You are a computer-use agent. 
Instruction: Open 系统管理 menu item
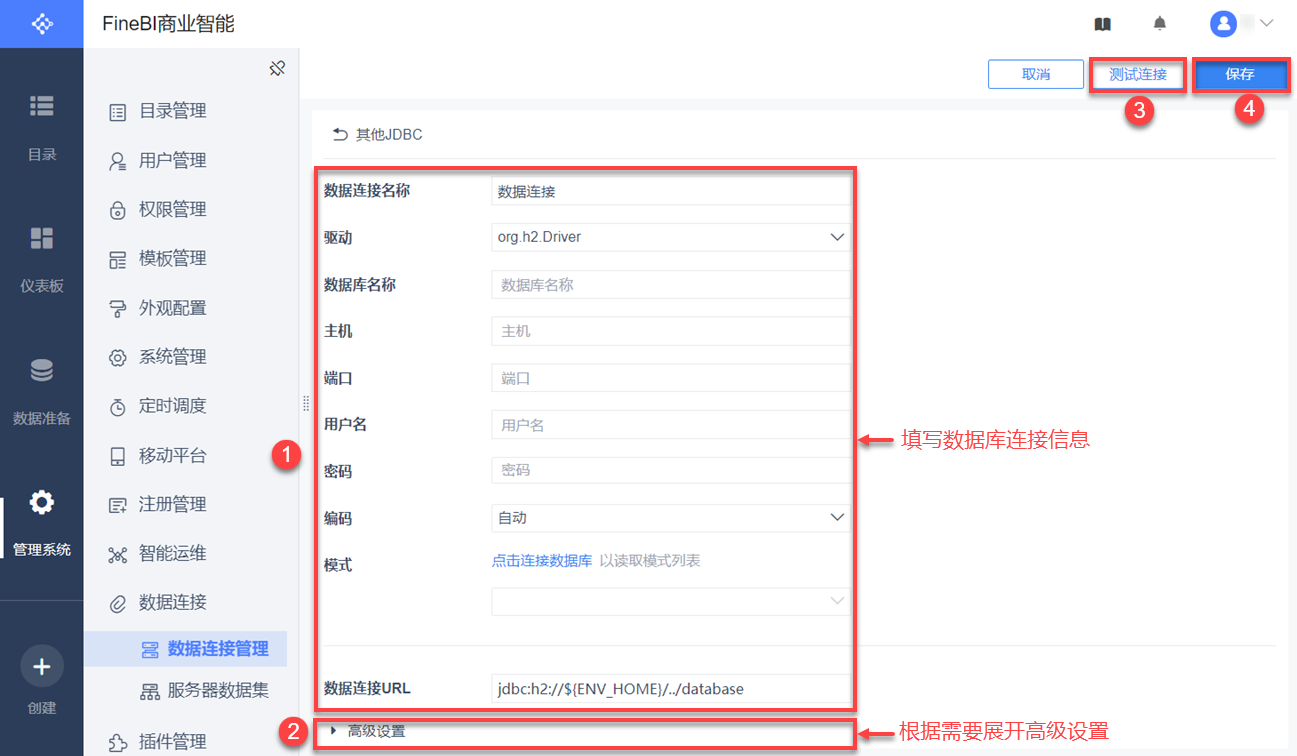[173, 357]
